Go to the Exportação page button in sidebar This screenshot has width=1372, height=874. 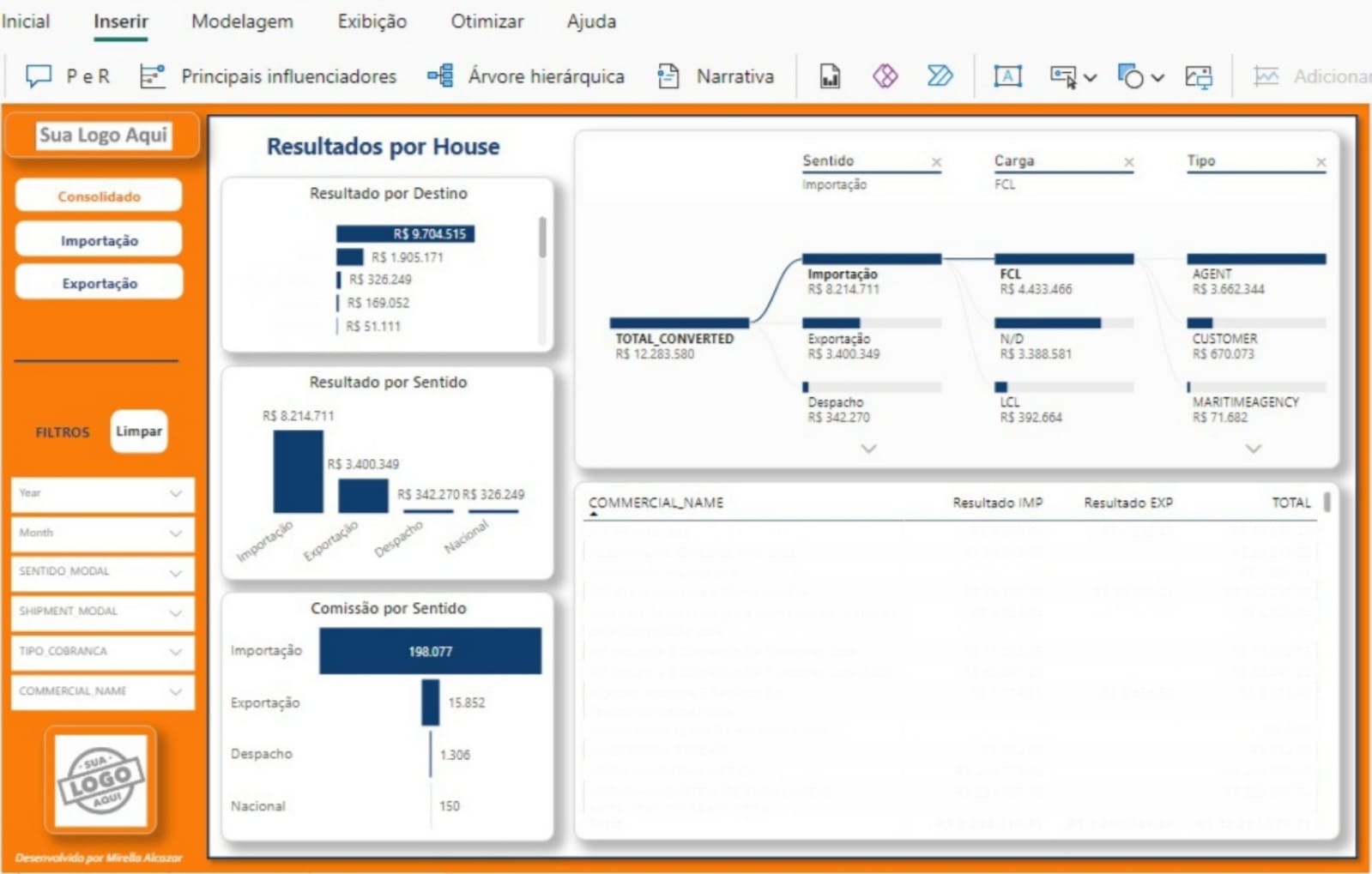(99, 284)
